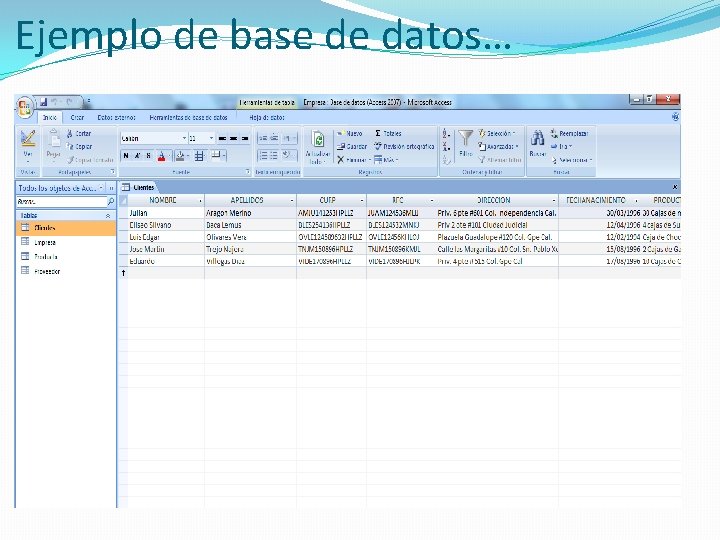Open the Fuente group dialog launcher
Image resolution: width=720 pixels, height=540 pixels.
(x=248, y=172)
